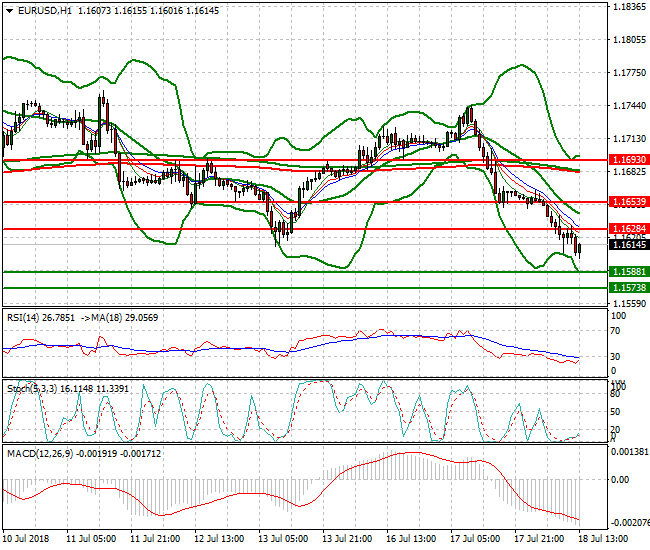Select the red 1.16539 price level tag
This screenshot has height=550, width=650.
click(629, 202)
